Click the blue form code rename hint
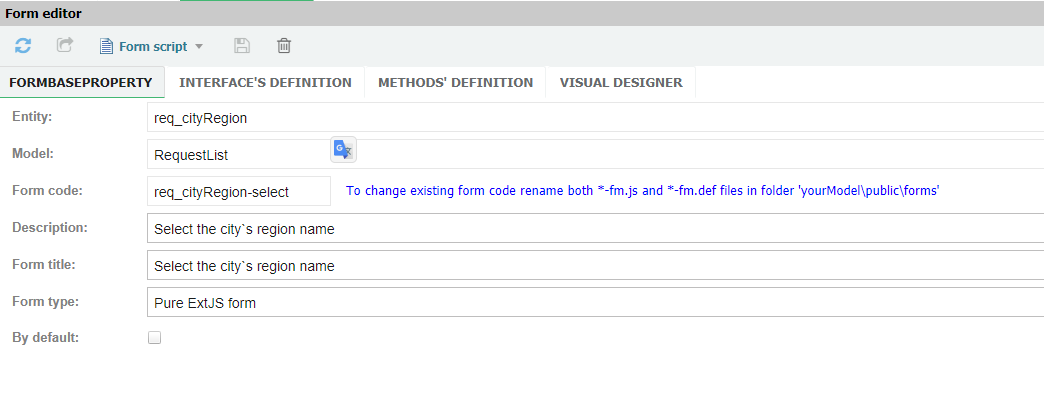This screenshot has height=406, width=1044. click(x=642, y=191)
